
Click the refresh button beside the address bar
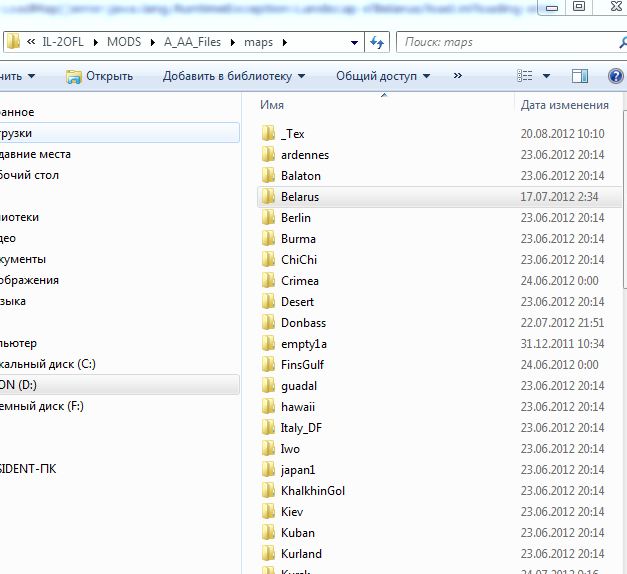[x=377, y=42]
